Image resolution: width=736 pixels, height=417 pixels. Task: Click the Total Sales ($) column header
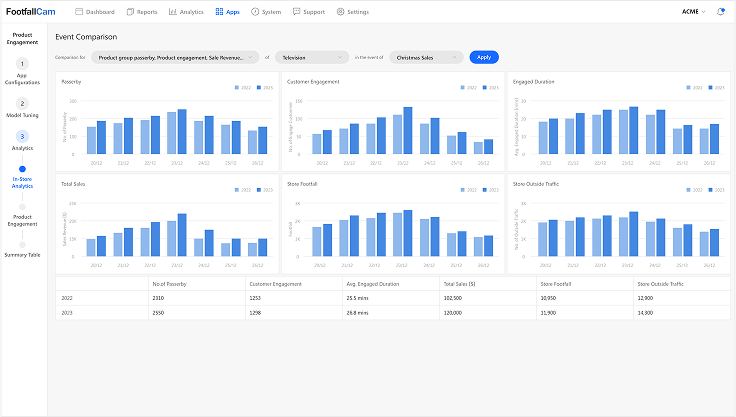pos(460,284)
